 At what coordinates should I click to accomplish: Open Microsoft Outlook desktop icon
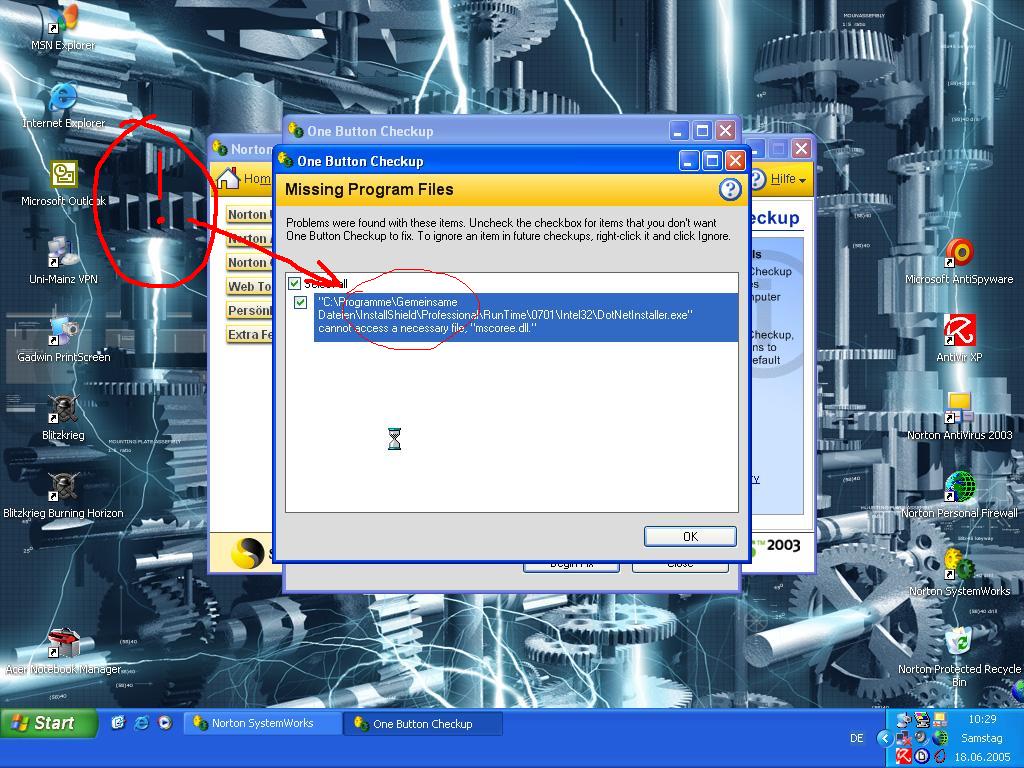pyautogui.click(x=63, y=184)
